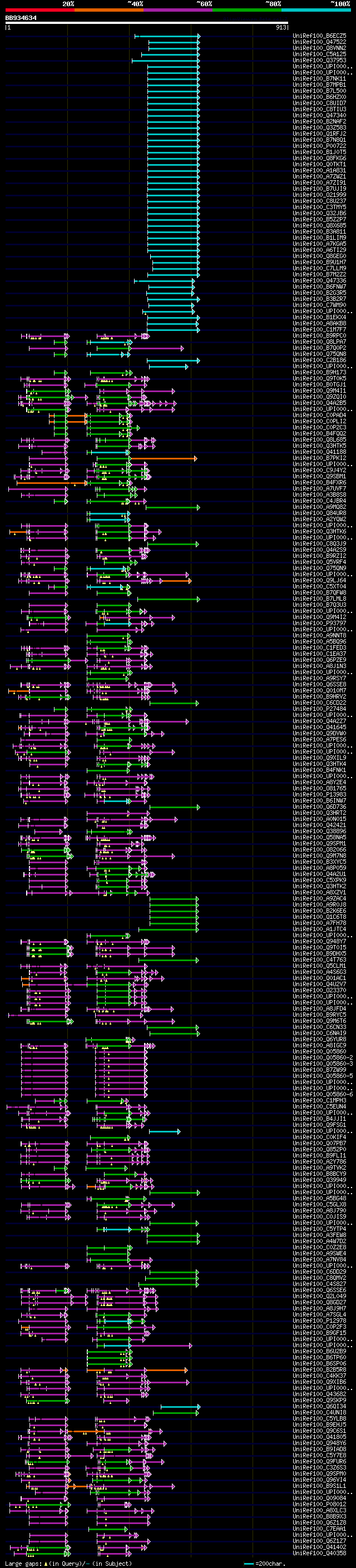Pick the UniRef100_B4FQQ2 label
Viewport: 356px width, 1568px height.
tap(319, 433)
